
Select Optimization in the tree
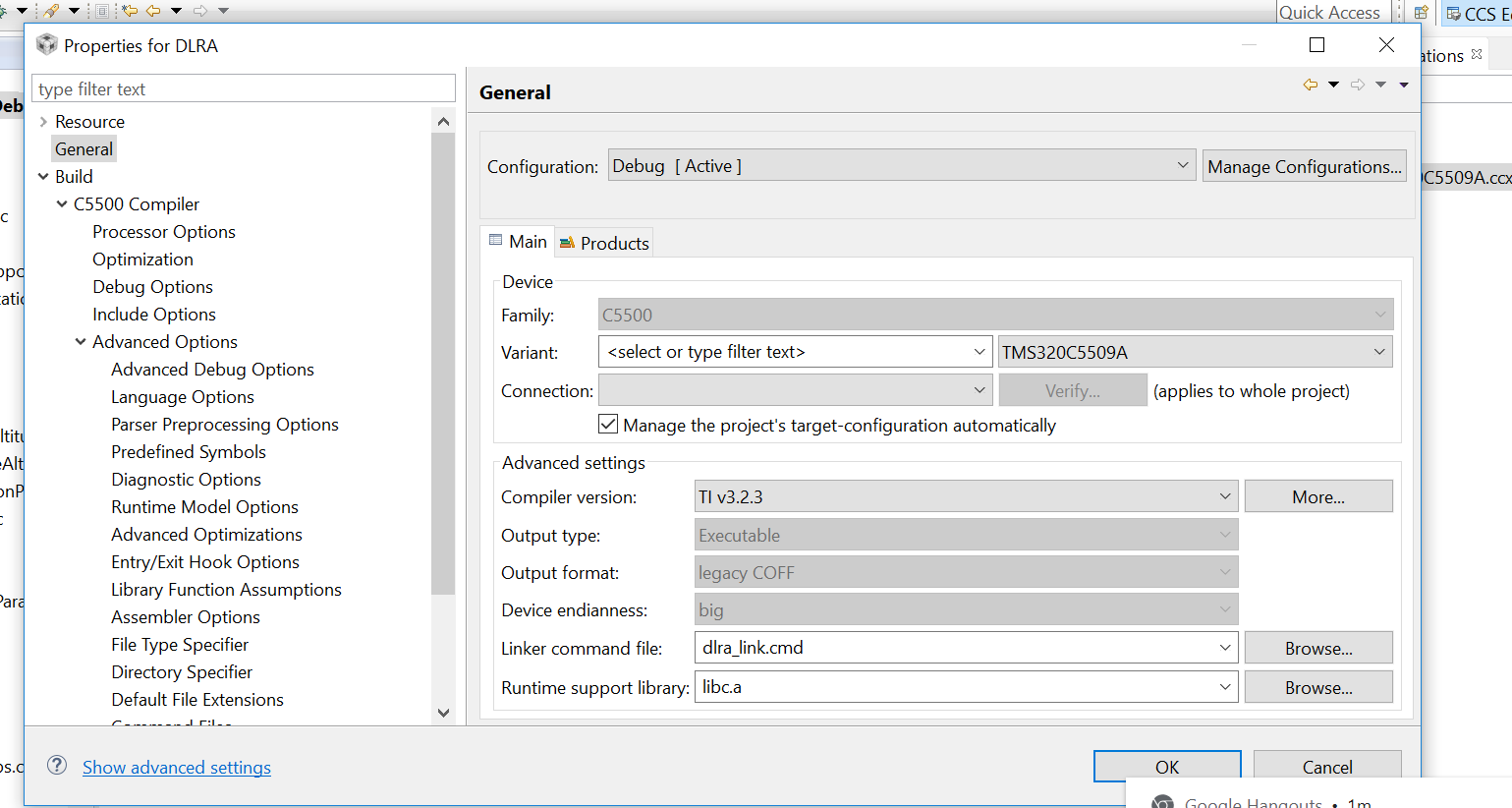pyautogui.click(x=142, y=260)
